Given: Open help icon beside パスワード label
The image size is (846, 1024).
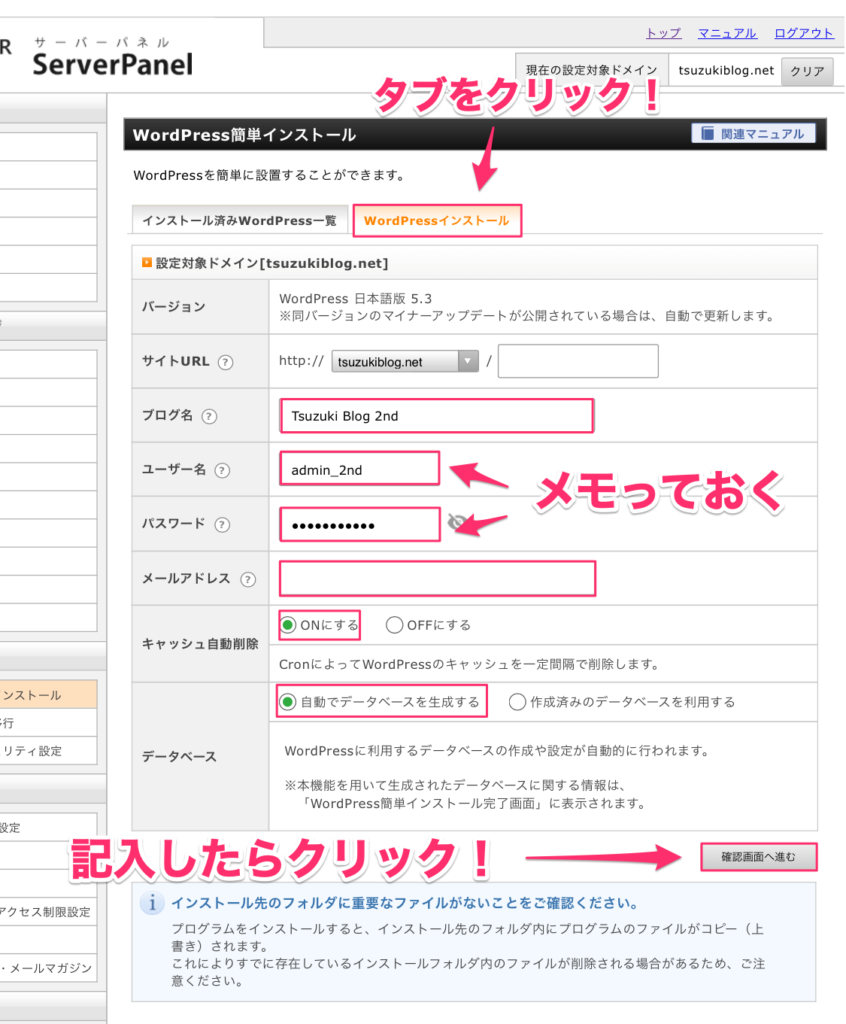Looking at the screenshot, I should (x=222, y=524).
